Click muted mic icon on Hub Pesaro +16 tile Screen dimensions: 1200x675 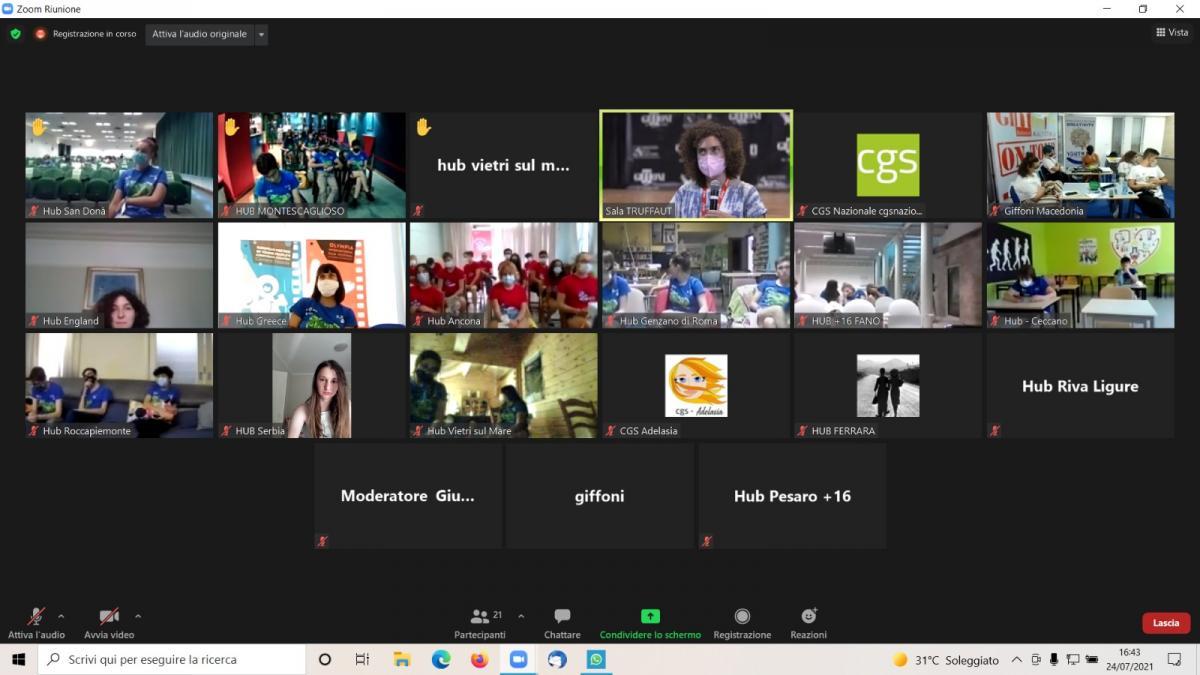707,541
